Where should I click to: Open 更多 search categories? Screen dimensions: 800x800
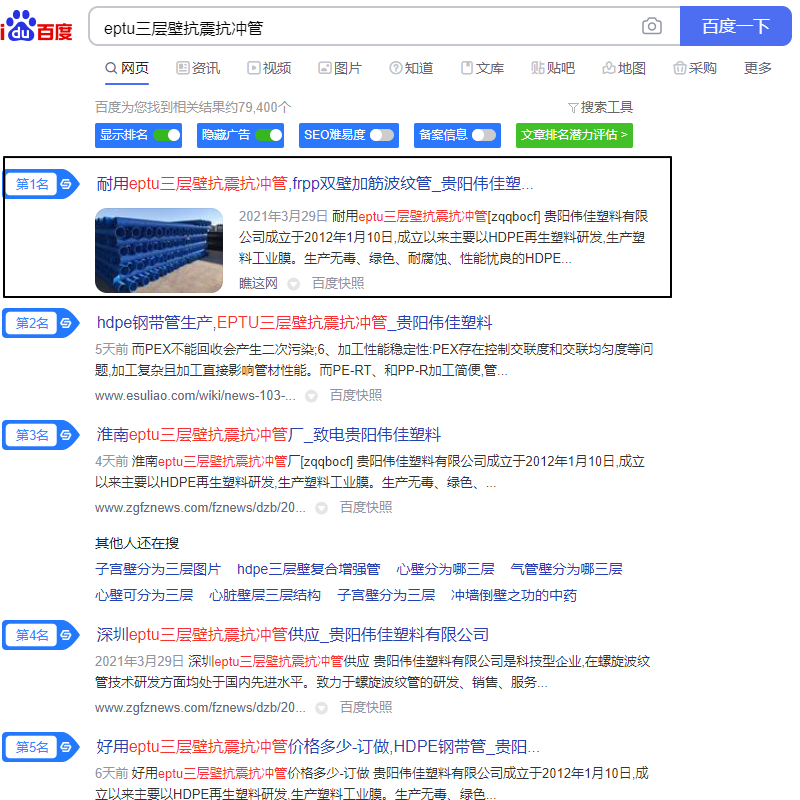[x=757, y=68]
